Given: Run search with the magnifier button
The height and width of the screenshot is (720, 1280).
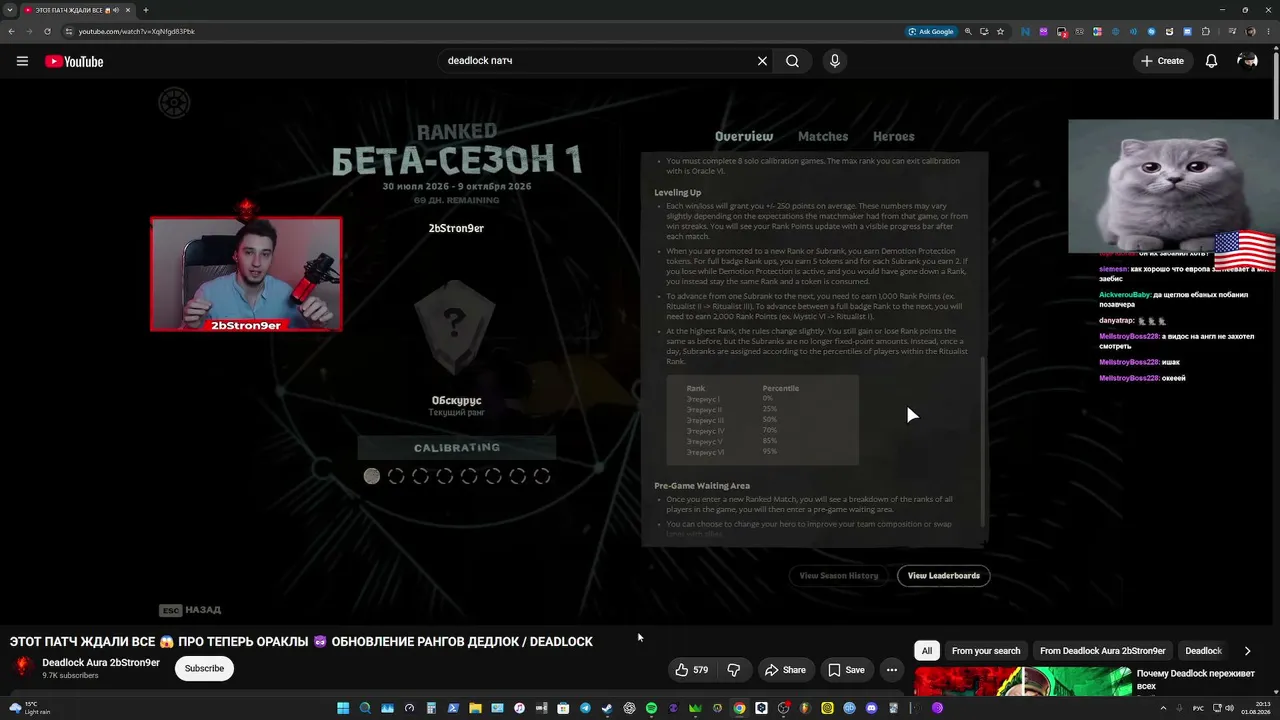Looking at the screenshot, I should point(792,61).
